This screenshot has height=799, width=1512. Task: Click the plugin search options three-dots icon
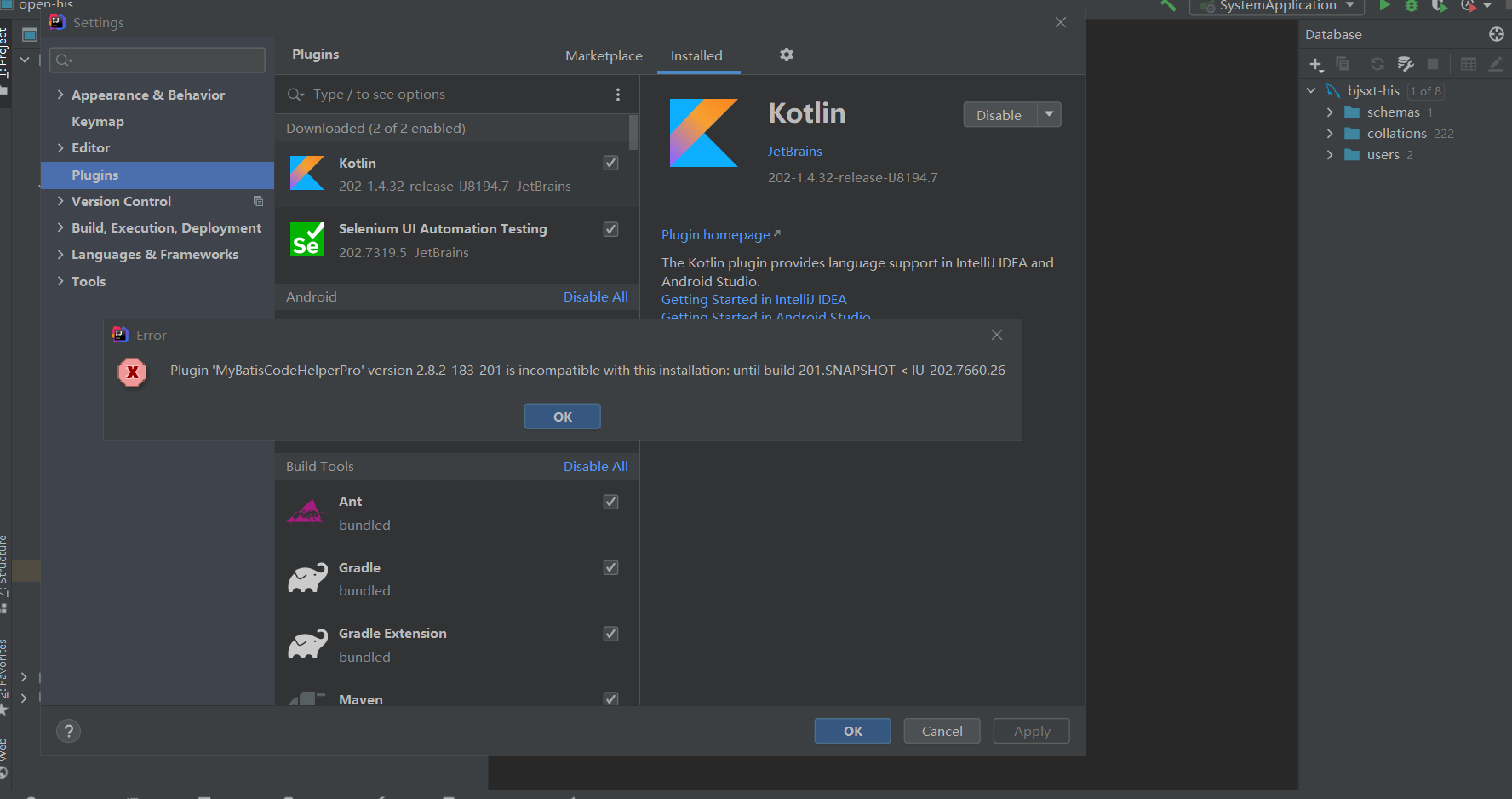(x=618, y=95)
